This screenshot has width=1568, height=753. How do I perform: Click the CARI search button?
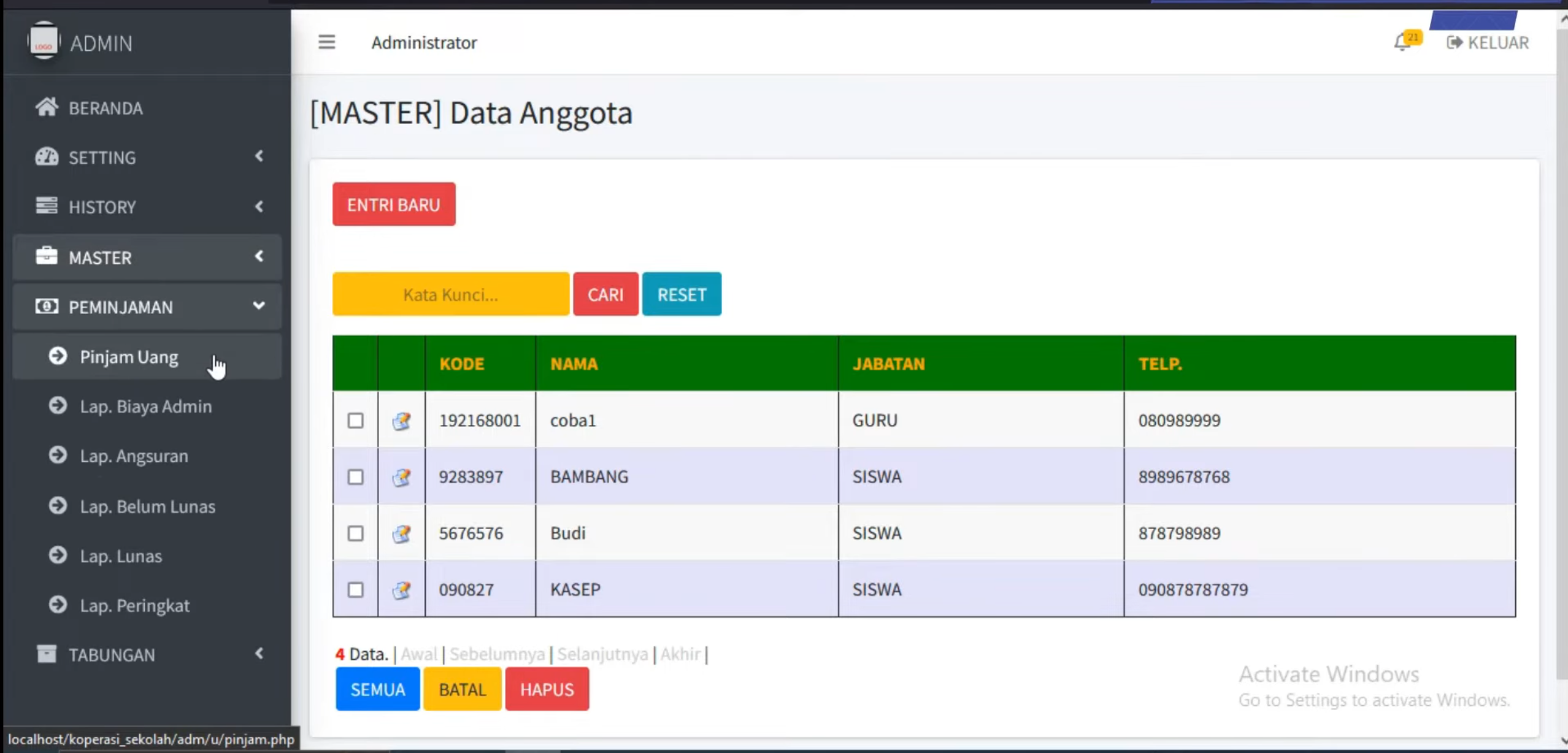605,294
